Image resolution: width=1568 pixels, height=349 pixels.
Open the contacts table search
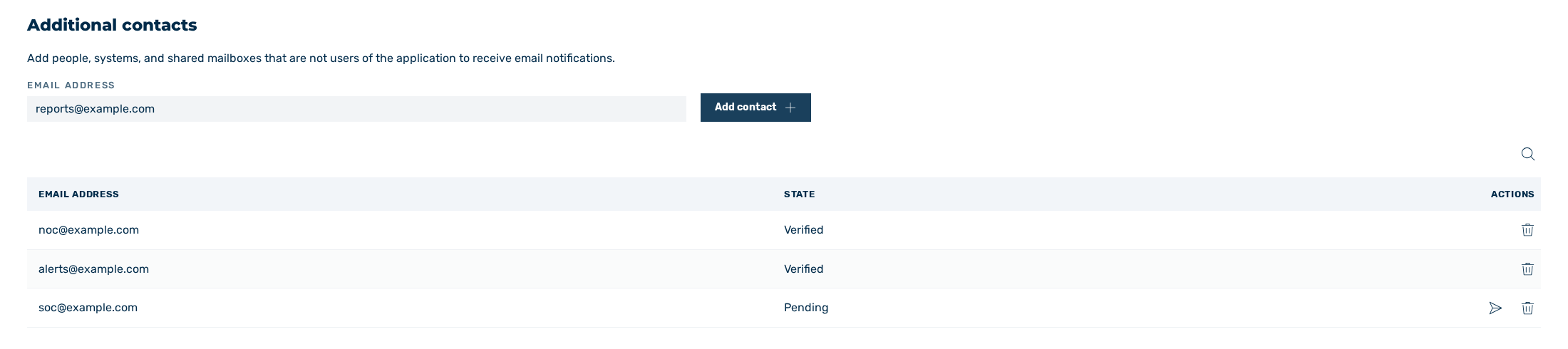coord(1527,154)
